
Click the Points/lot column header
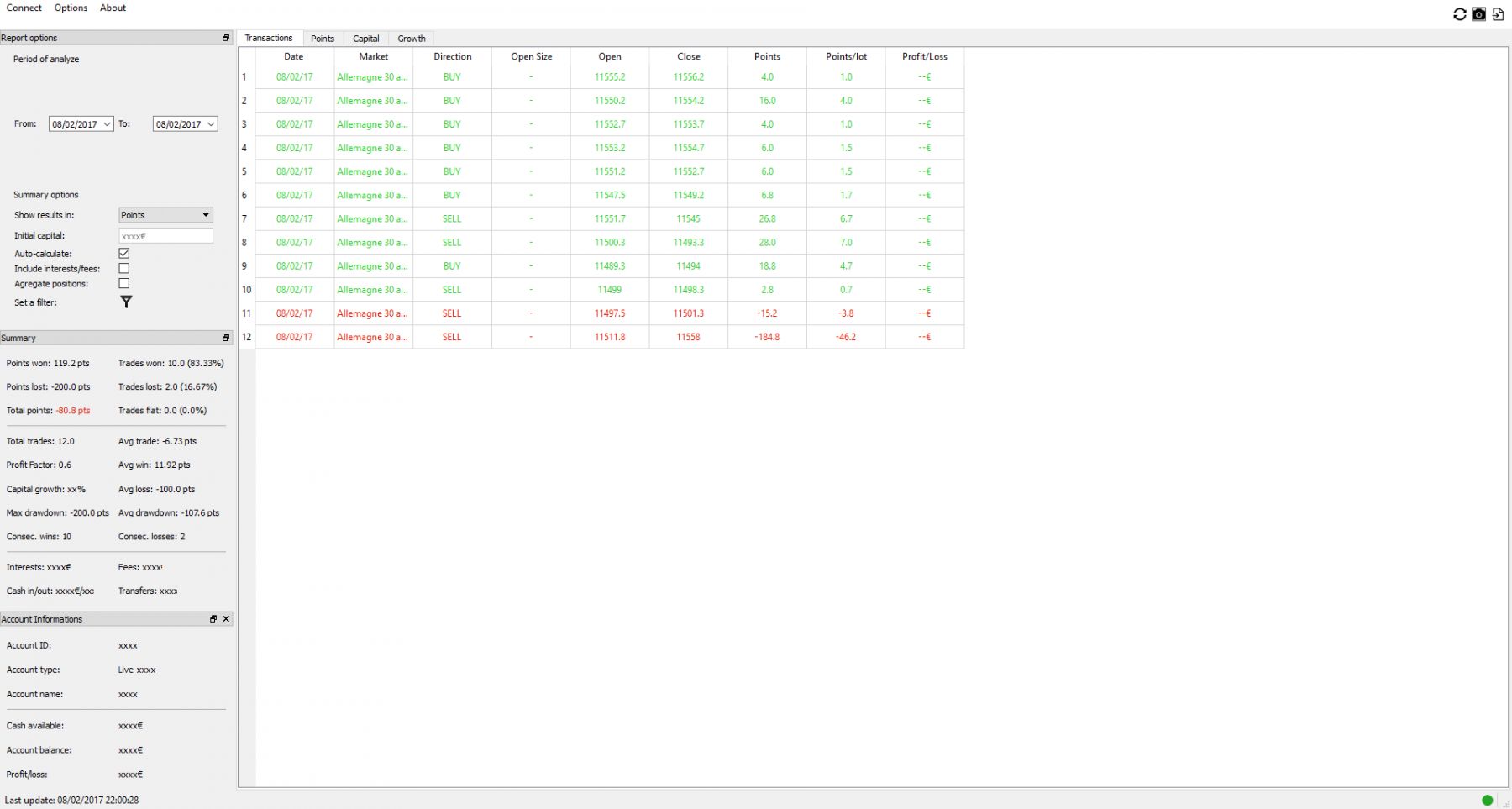tap(846, 56)
